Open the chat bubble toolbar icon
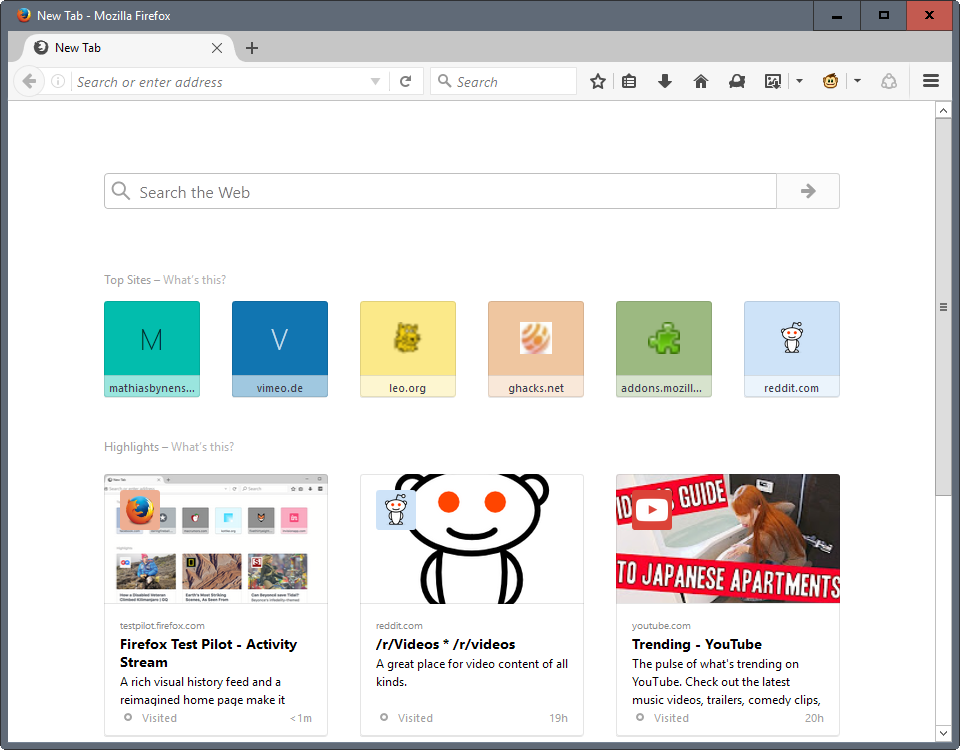 point(737,81)
